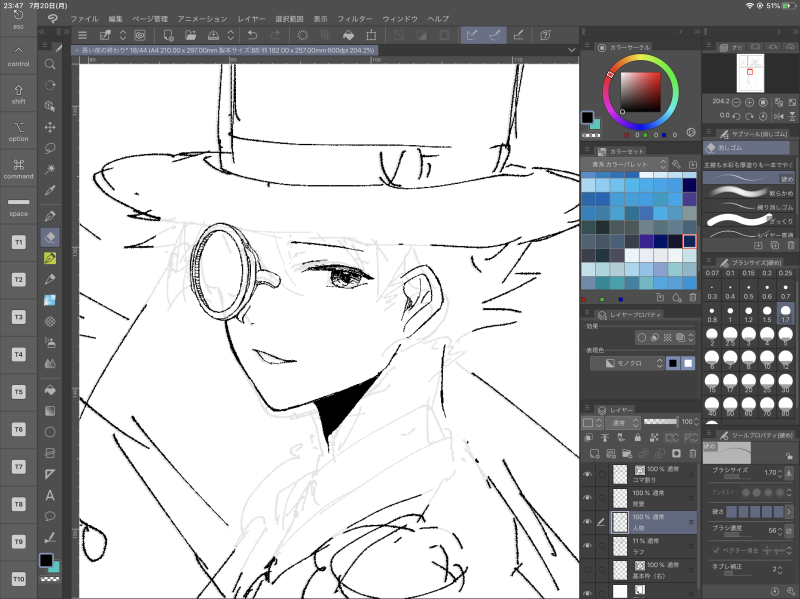Select the 練り消しゴム sub tool

click(748, 206)
